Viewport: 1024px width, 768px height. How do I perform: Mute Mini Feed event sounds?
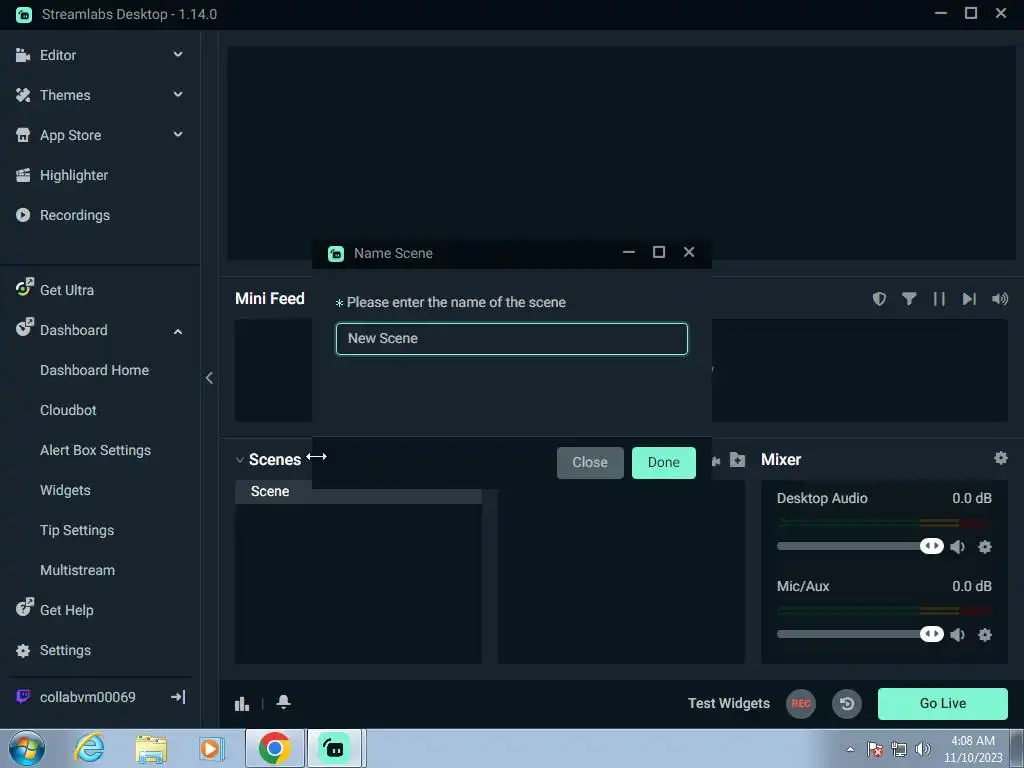(999, 298)
